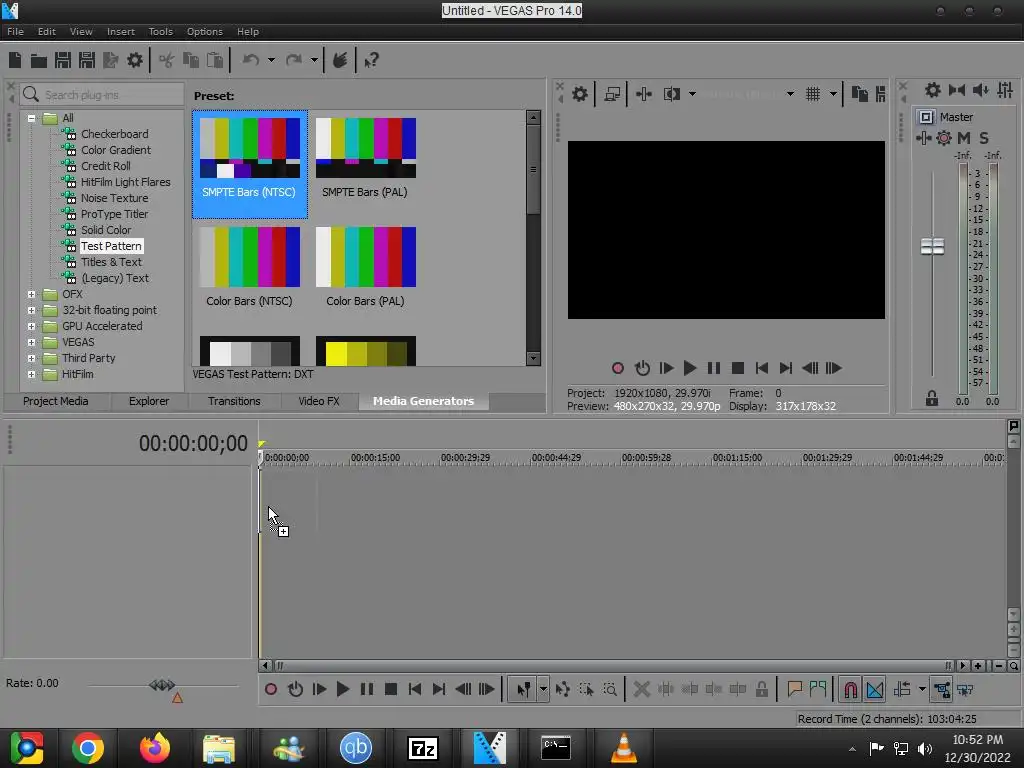The height and width of the screenshot is (768, 1024).
Task: Toggle Ignore Event Grouping button
Action: click(x=965, y=690)
